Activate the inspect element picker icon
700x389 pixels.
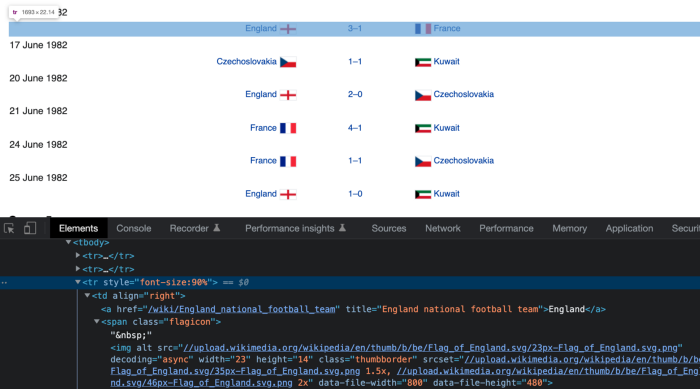pos(9,228)
